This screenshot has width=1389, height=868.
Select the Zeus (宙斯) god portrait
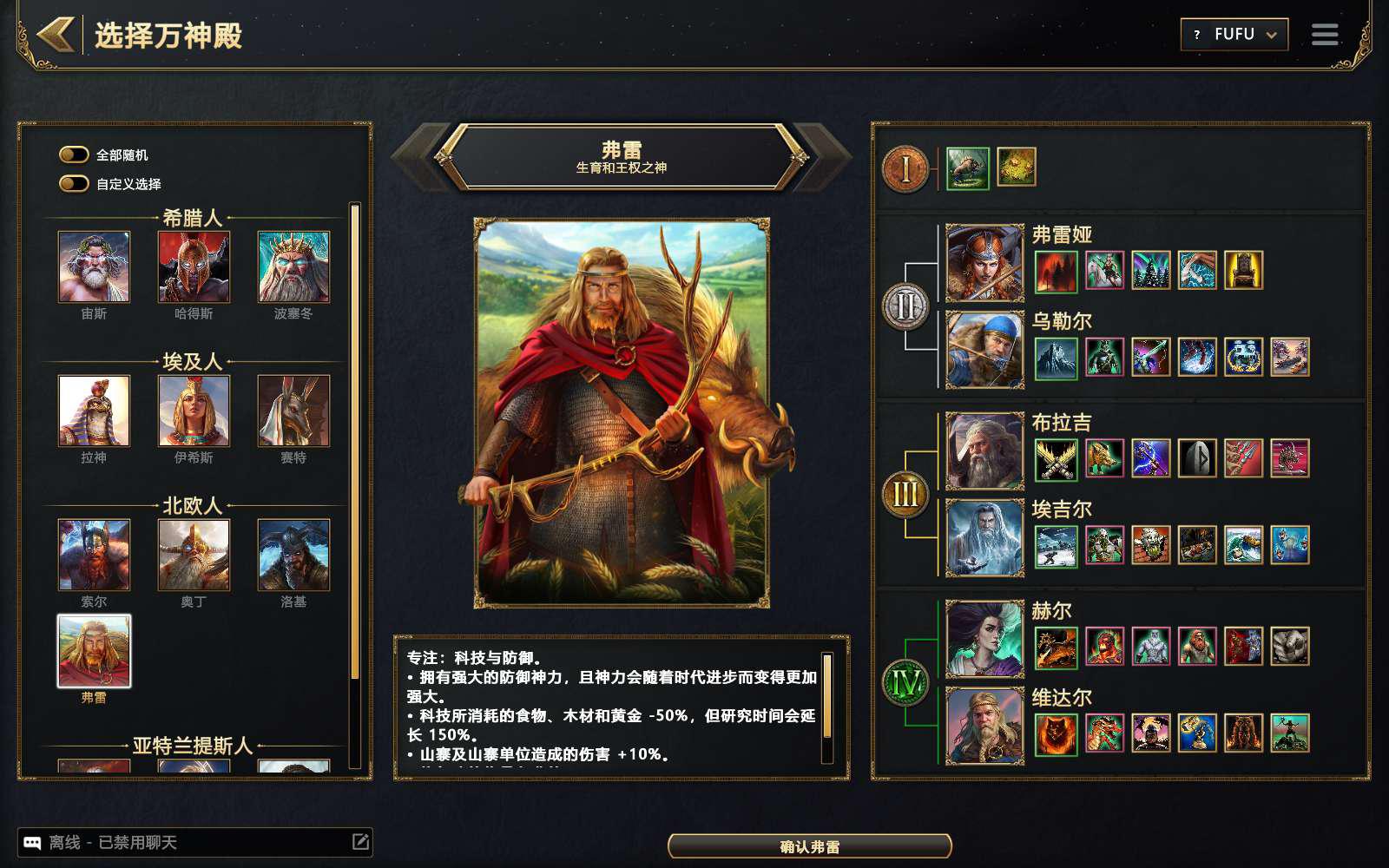pyautogui.click(x=94, y=266)
